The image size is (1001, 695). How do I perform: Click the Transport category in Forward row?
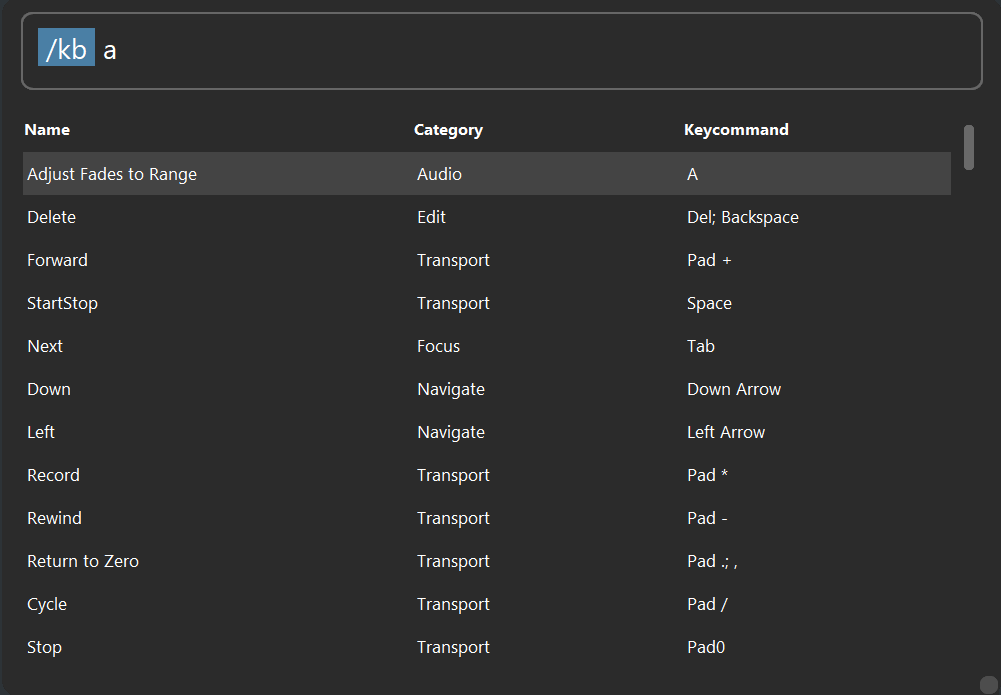pyautogui.click(x=453, y=260)
